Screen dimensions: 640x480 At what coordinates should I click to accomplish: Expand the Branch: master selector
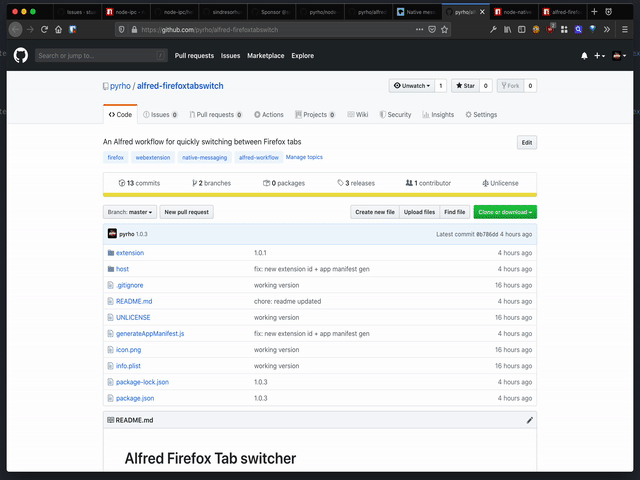[x=129, y=212]
